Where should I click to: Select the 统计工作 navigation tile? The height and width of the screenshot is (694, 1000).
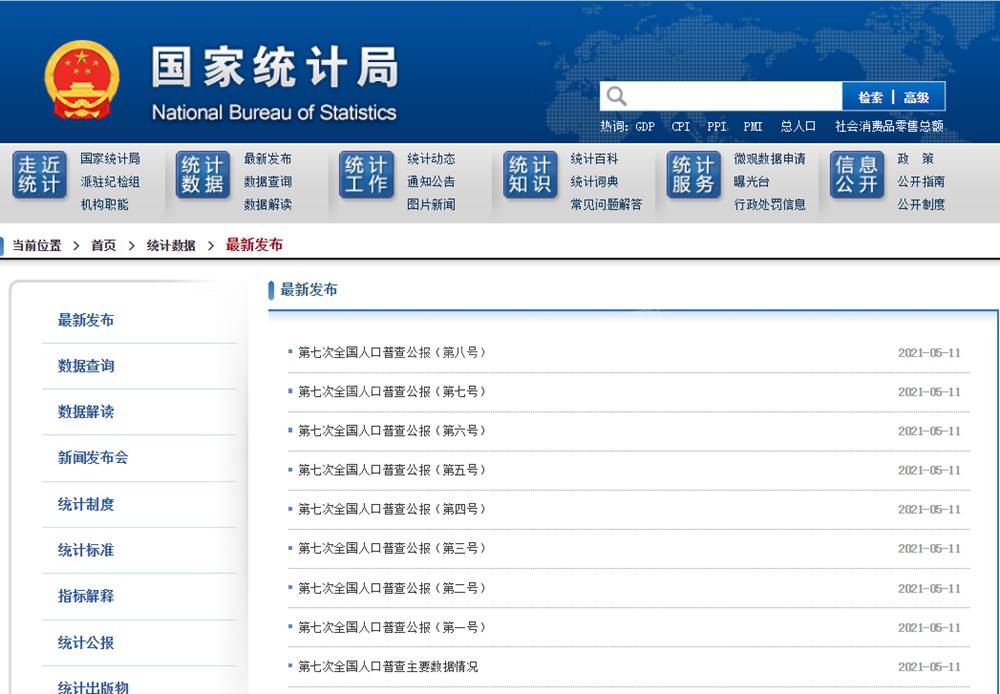366,175
